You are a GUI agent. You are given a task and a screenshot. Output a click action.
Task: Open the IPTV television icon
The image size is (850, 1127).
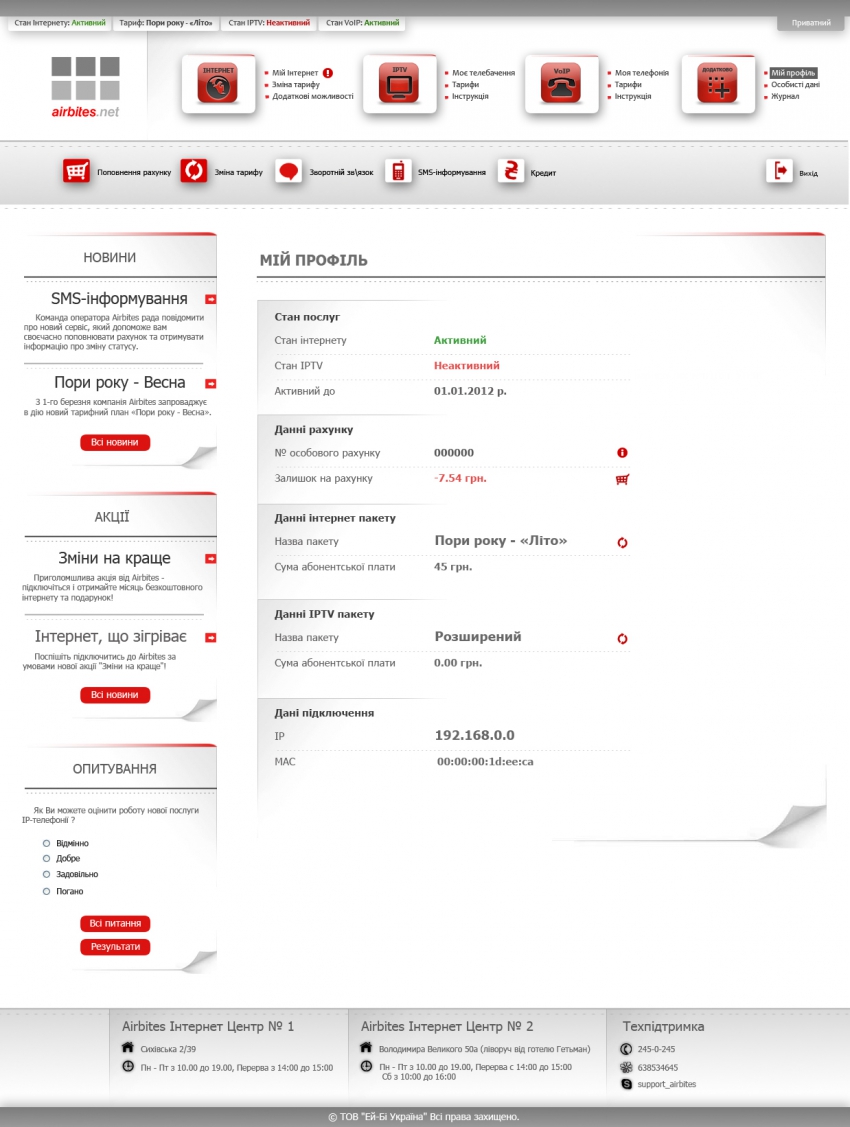coord(399,86)
